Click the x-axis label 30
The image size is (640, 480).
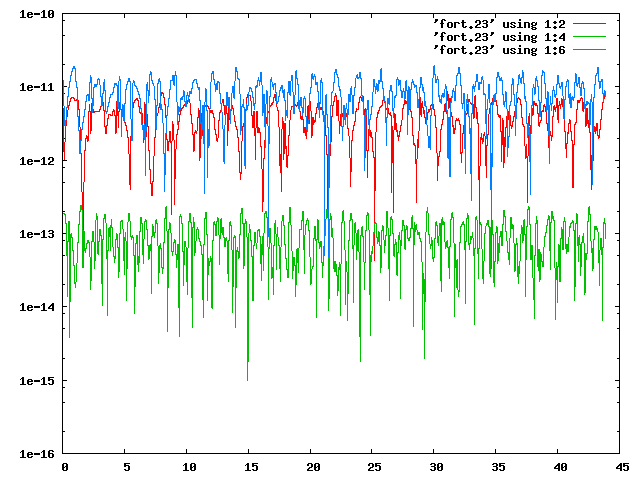(x=436, y=467)
